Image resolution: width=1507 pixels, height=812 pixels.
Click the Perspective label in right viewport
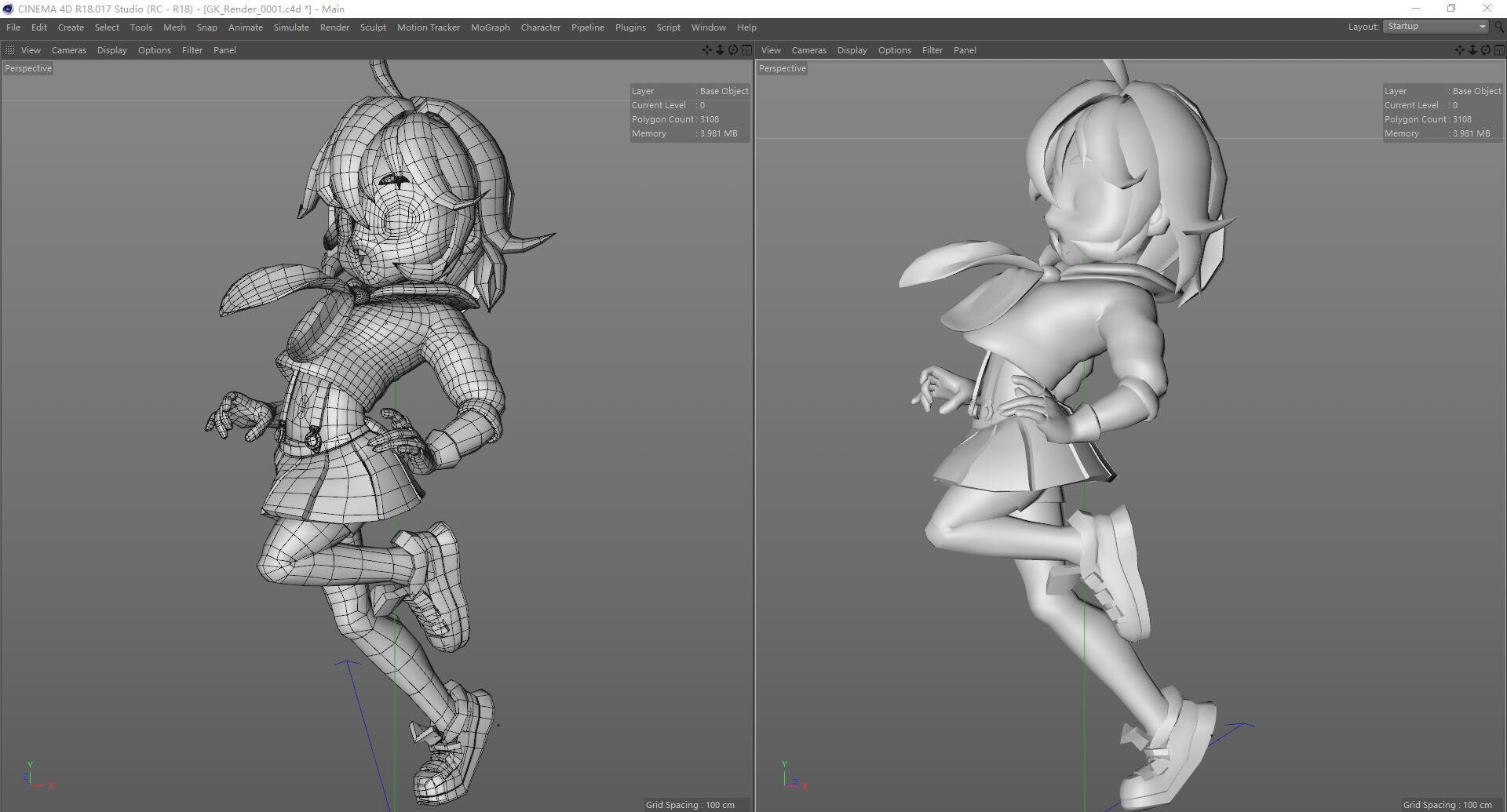[x=782, y=68]
